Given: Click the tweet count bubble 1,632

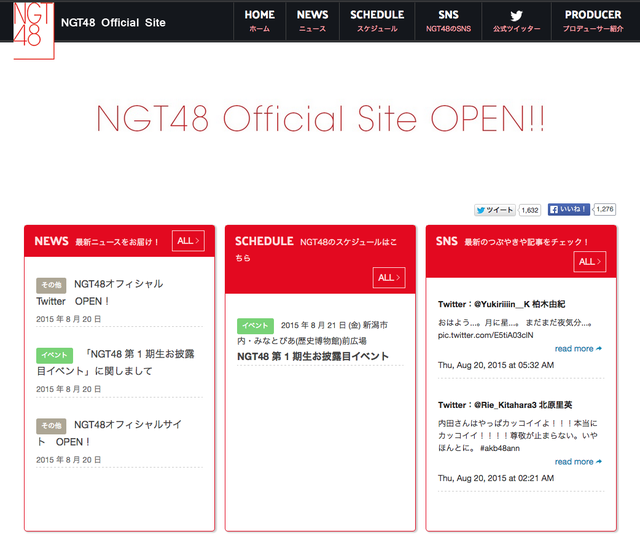Looking at the screenshot, I should [530, 210].
